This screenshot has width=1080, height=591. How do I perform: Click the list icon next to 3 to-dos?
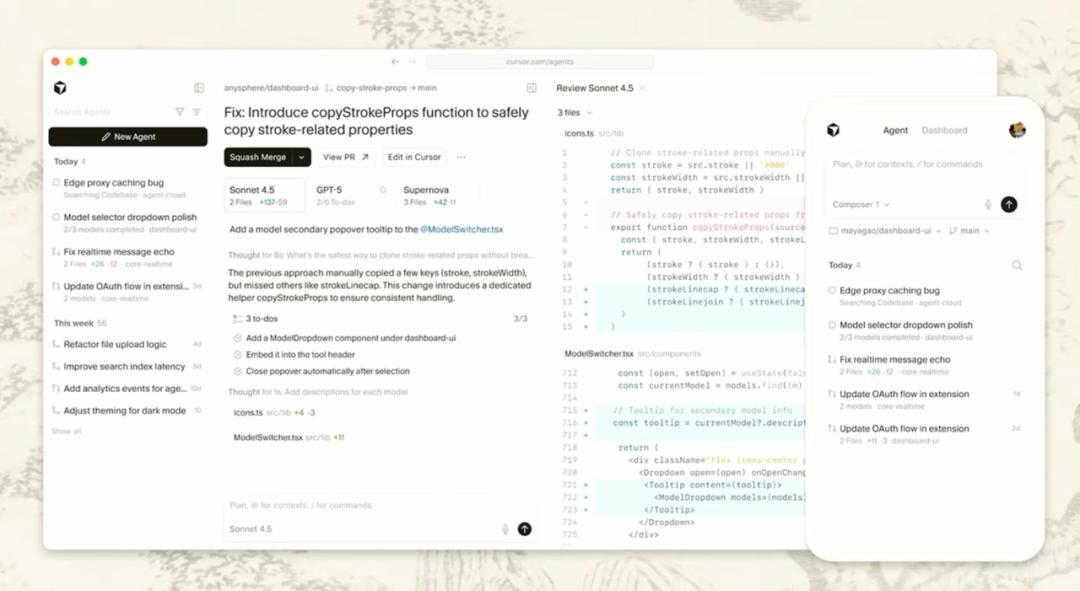(237, 319)
